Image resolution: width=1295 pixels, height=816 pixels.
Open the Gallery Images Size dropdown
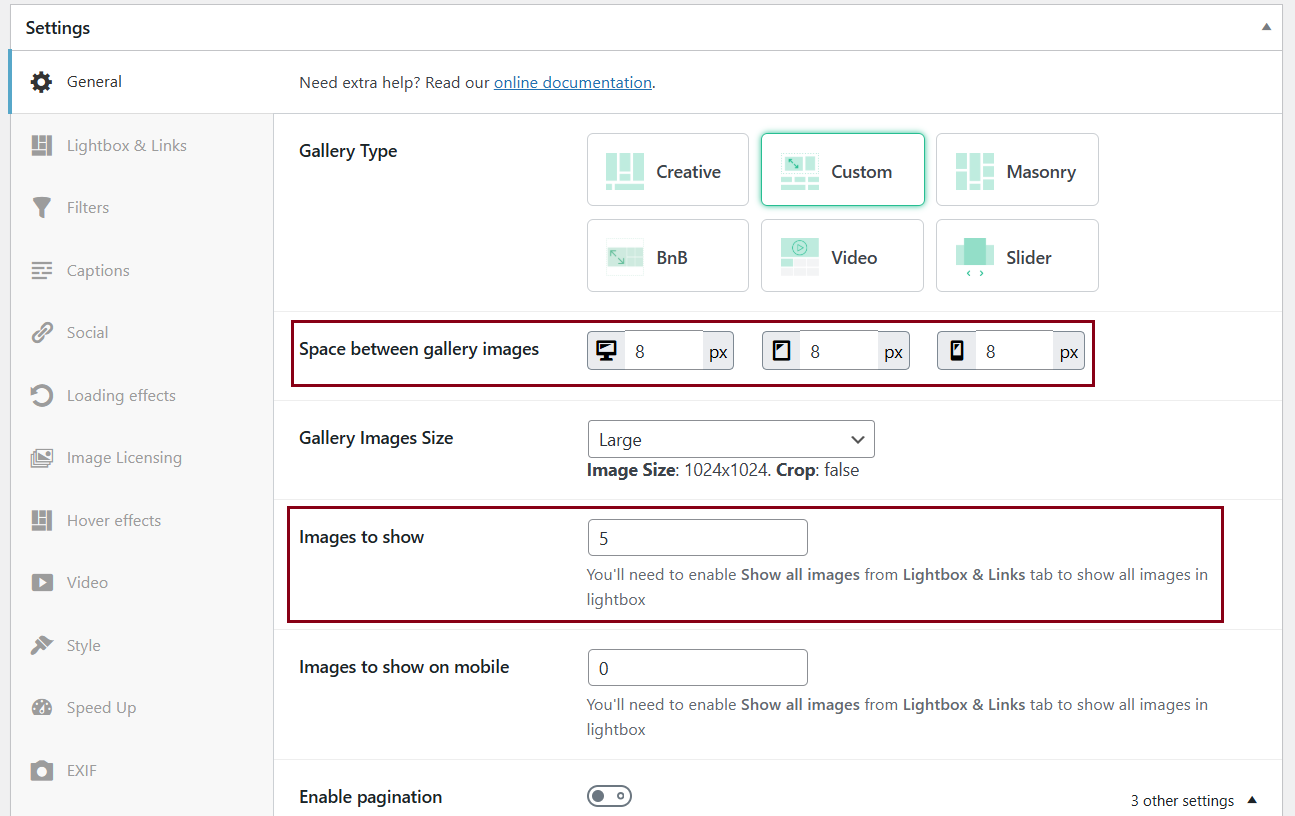pos(730,439)
